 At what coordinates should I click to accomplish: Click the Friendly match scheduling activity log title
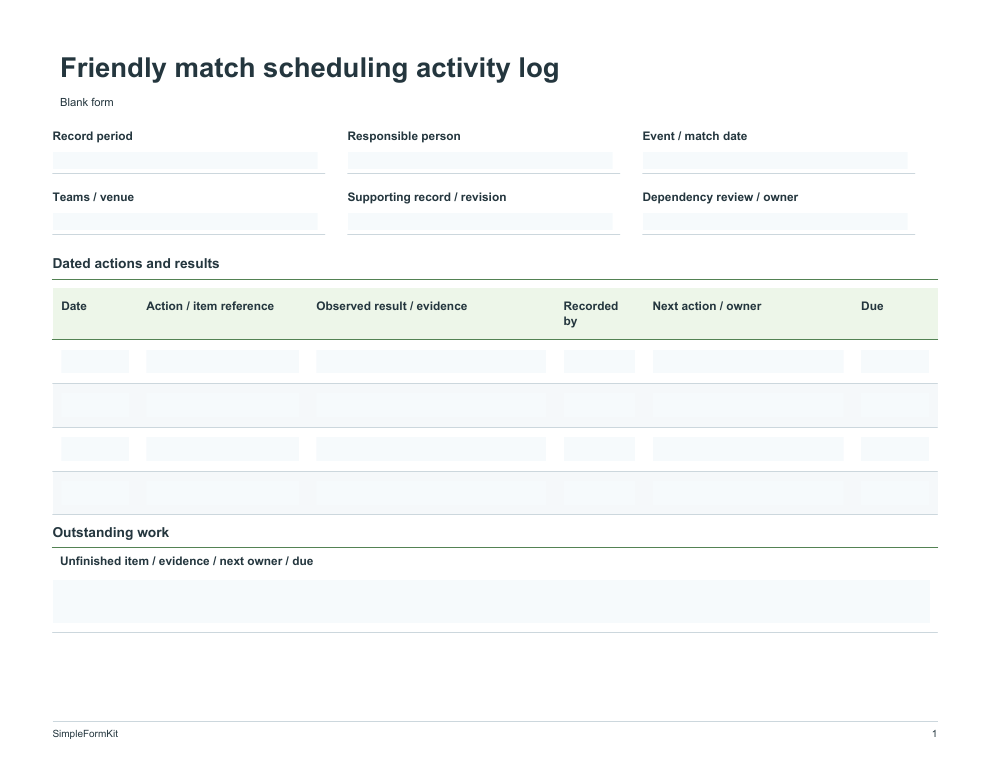click(x=309, y=68)
